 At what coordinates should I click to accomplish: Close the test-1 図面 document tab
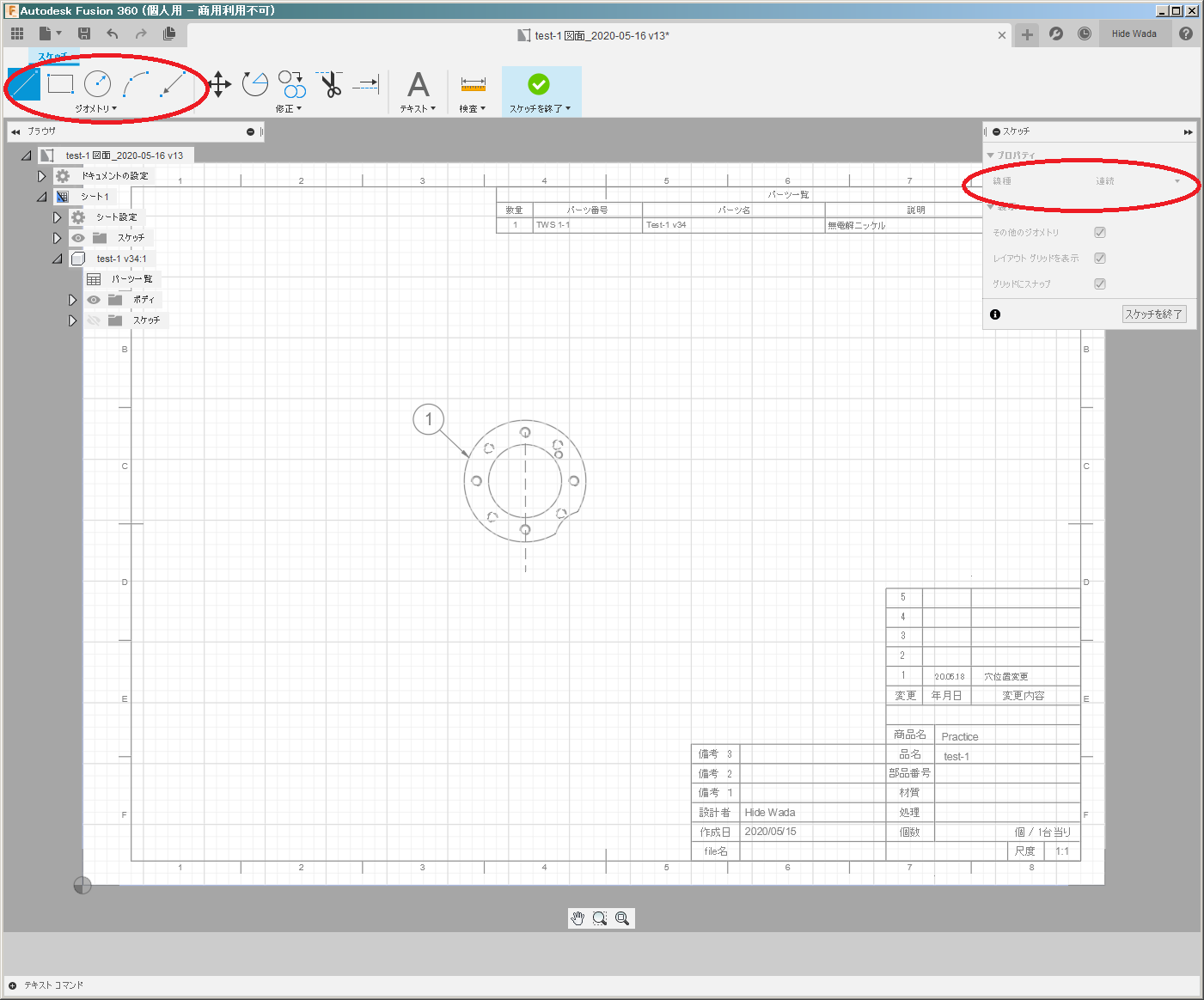[x=1002, y=35]
